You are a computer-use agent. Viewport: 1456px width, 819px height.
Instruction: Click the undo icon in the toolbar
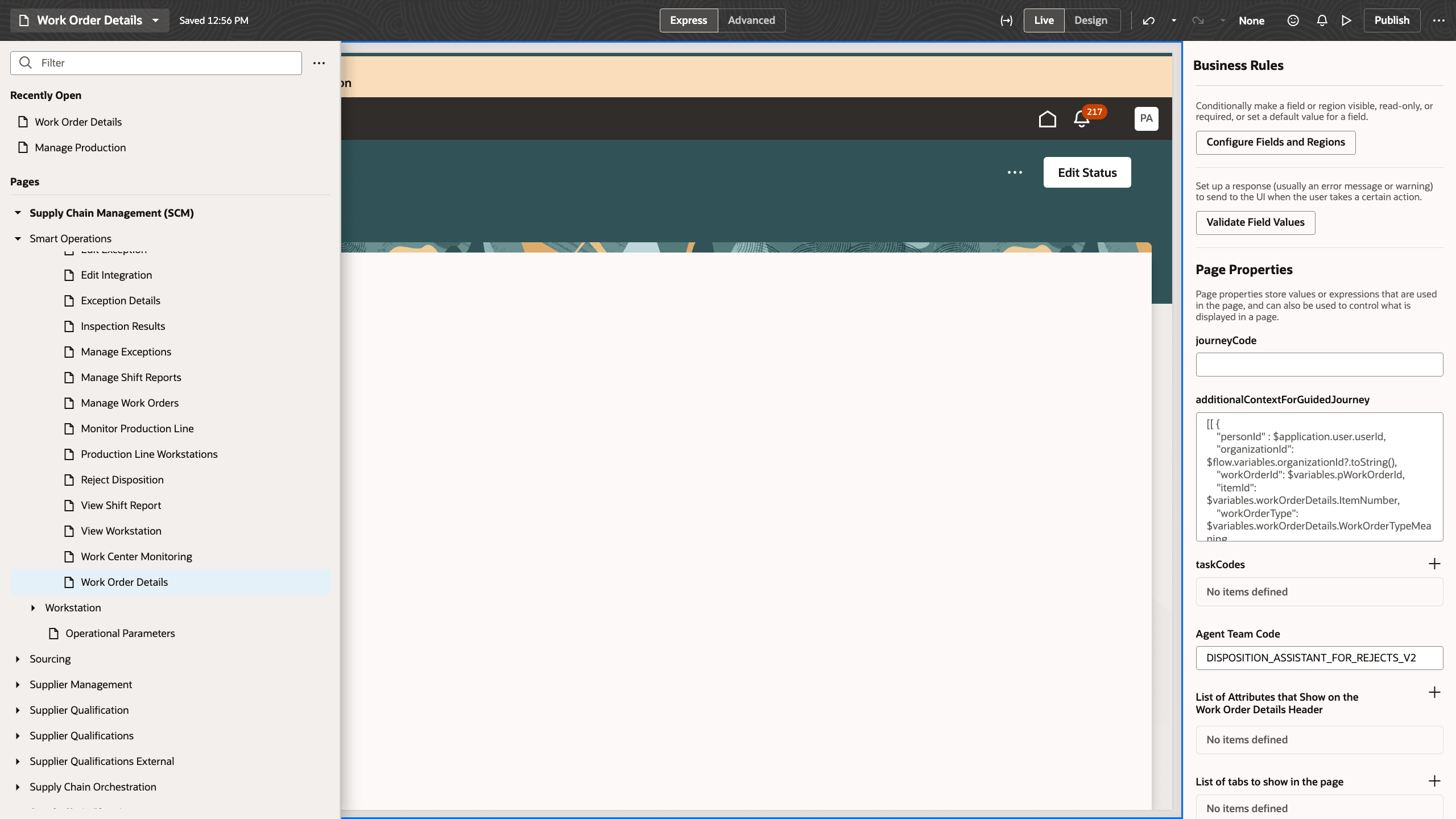pos(1149,20)
